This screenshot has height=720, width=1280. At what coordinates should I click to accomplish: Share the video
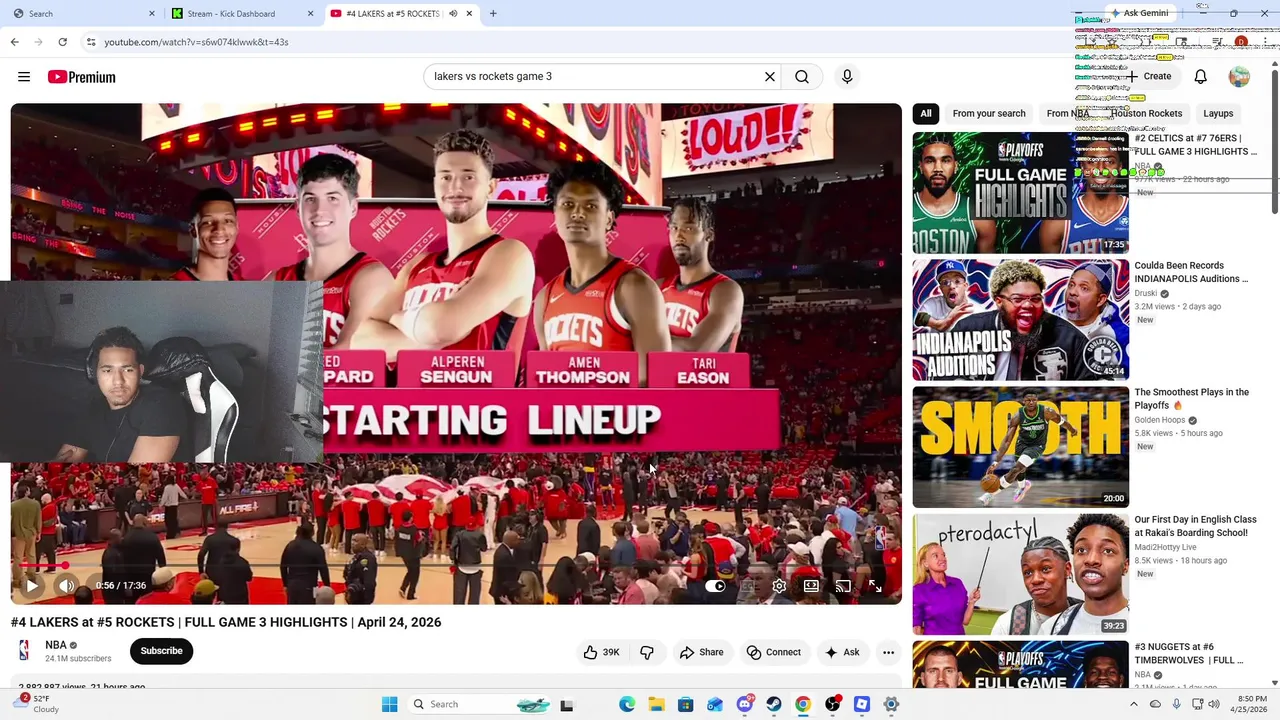click(x=701, y=652)
